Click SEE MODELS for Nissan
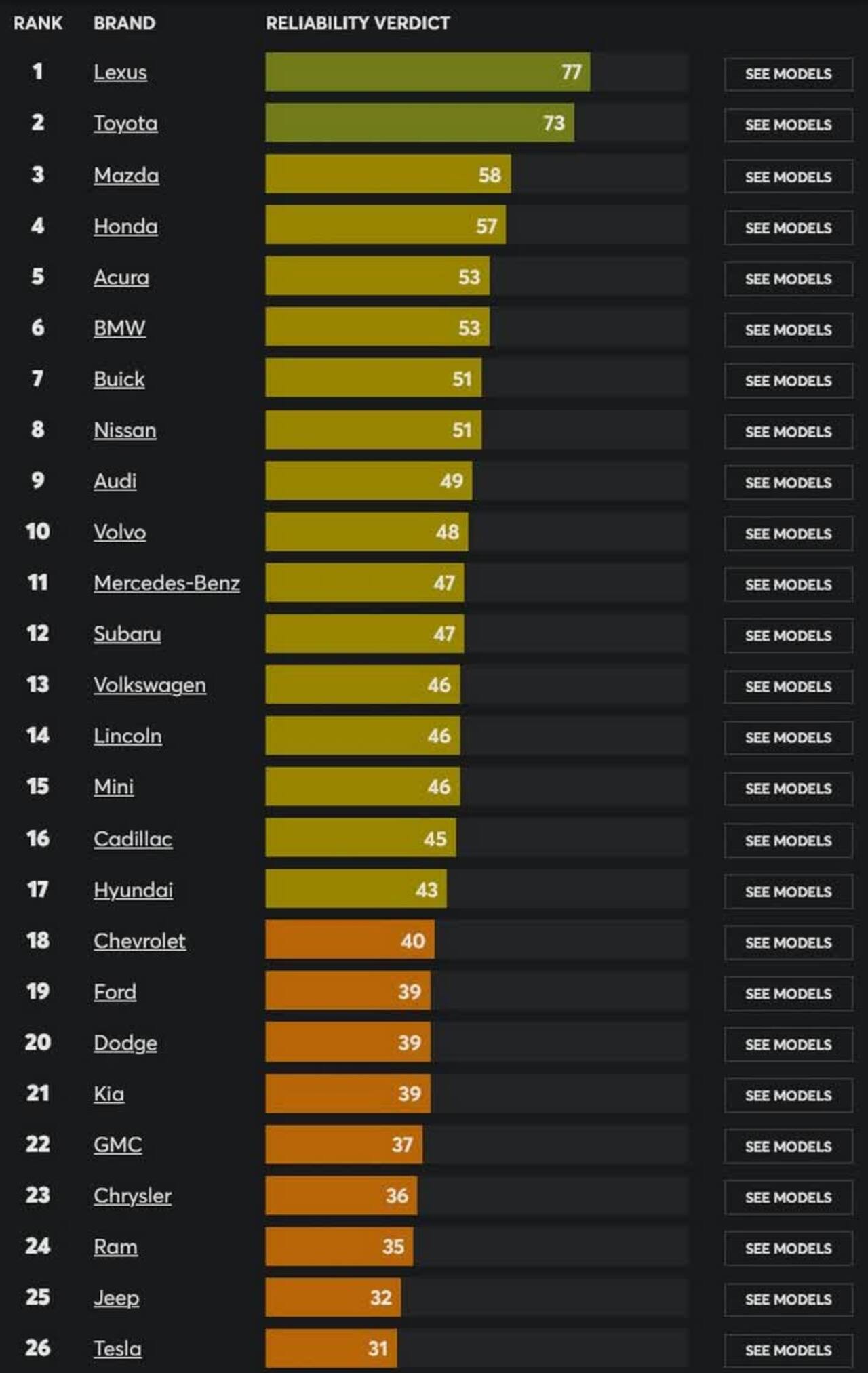The width and height of the screenshot is (868, 1373). point(789,431)
